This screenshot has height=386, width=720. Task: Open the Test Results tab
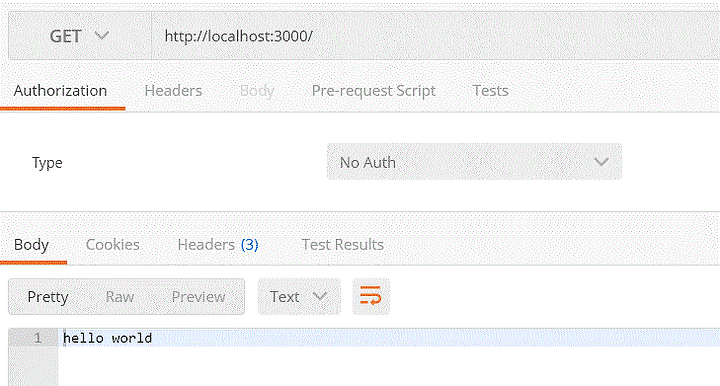[x=343, y=244]
